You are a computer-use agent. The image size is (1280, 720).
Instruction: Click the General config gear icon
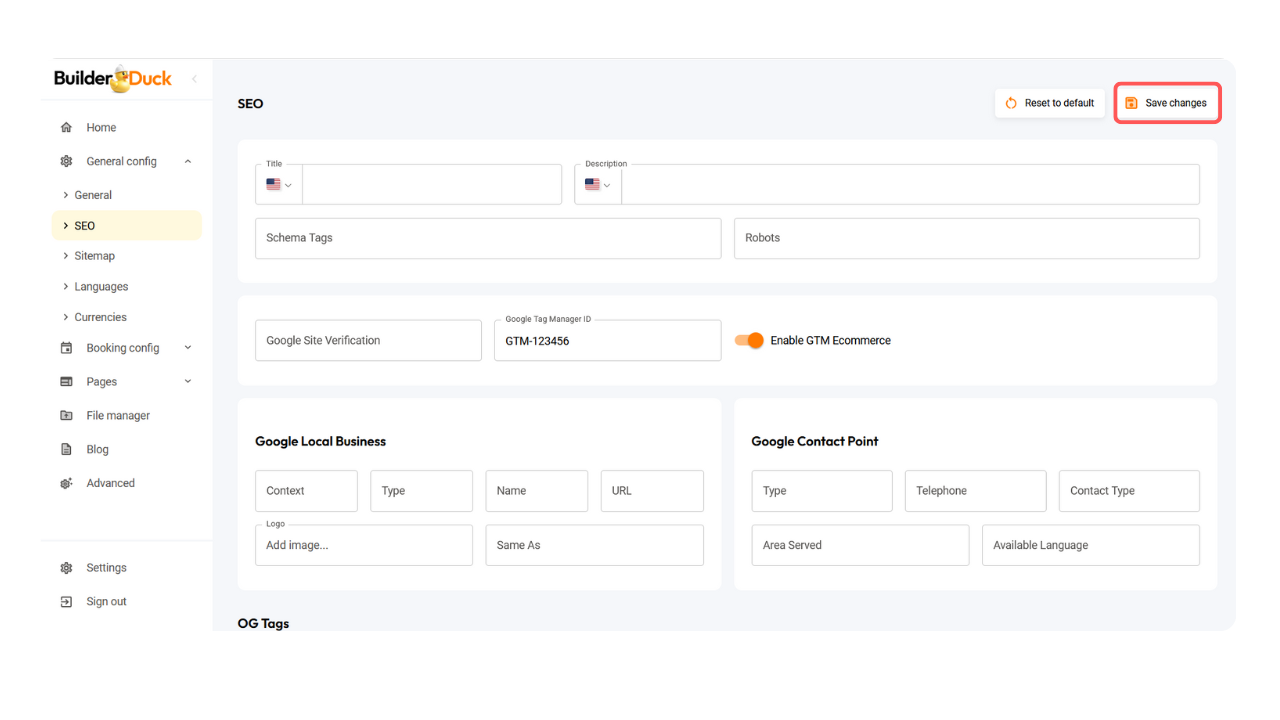[x=66, y=161]
